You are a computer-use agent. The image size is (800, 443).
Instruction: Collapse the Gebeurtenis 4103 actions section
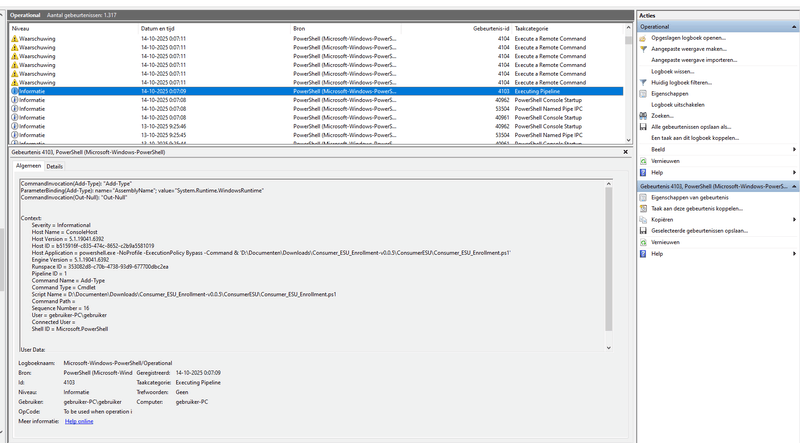794,187
